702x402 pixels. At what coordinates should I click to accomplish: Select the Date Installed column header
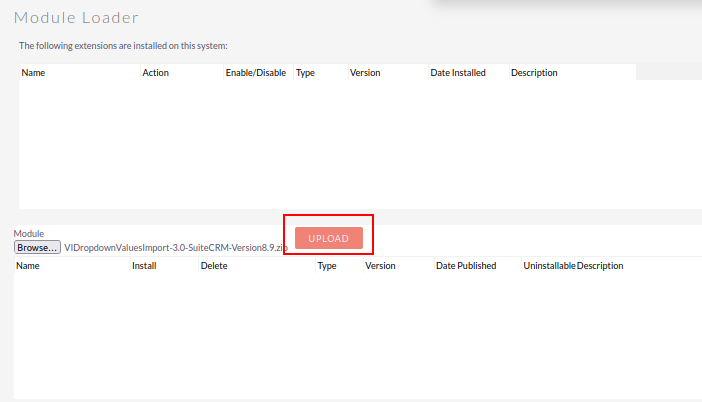(458, 73)
